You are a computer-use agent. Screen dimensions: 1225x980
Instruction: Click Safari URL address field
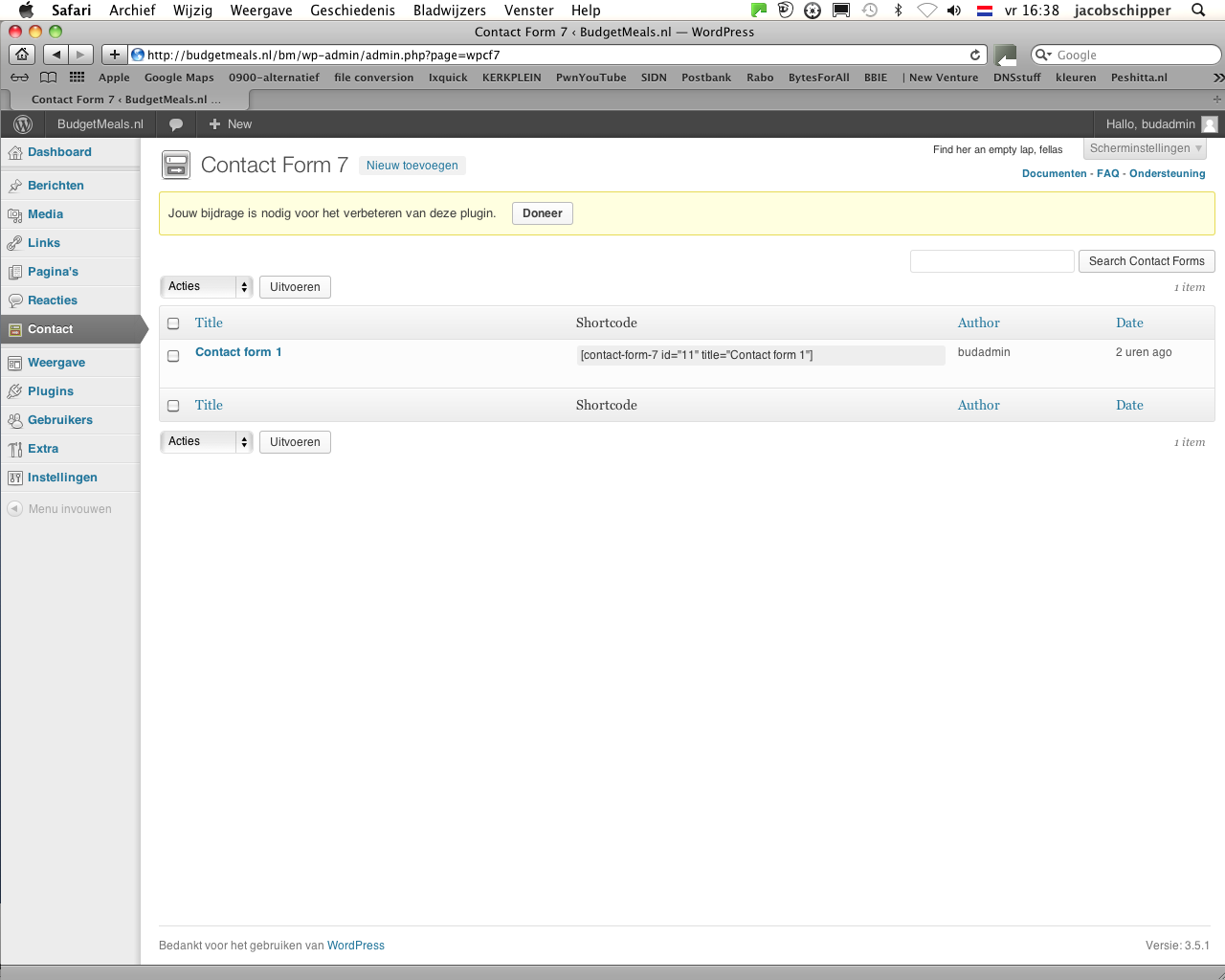(555, 56)
